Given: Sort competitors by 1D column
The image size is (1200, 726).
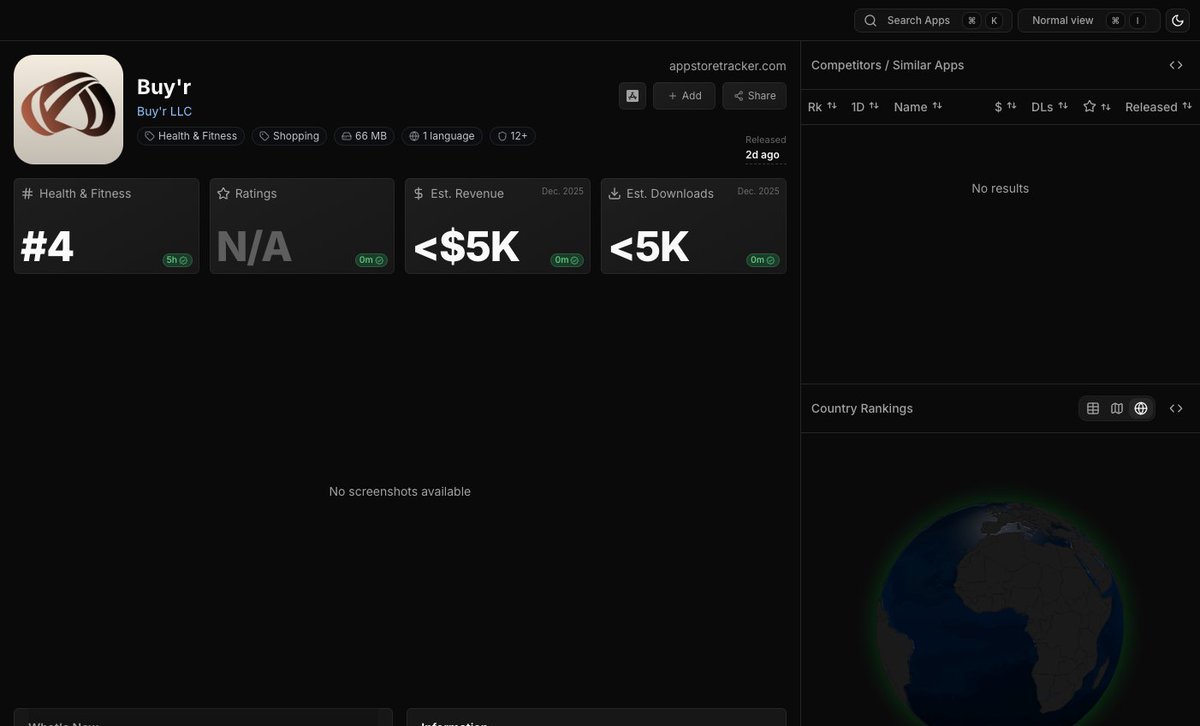Looking at the screenshot, I should [x=865, y=107].
